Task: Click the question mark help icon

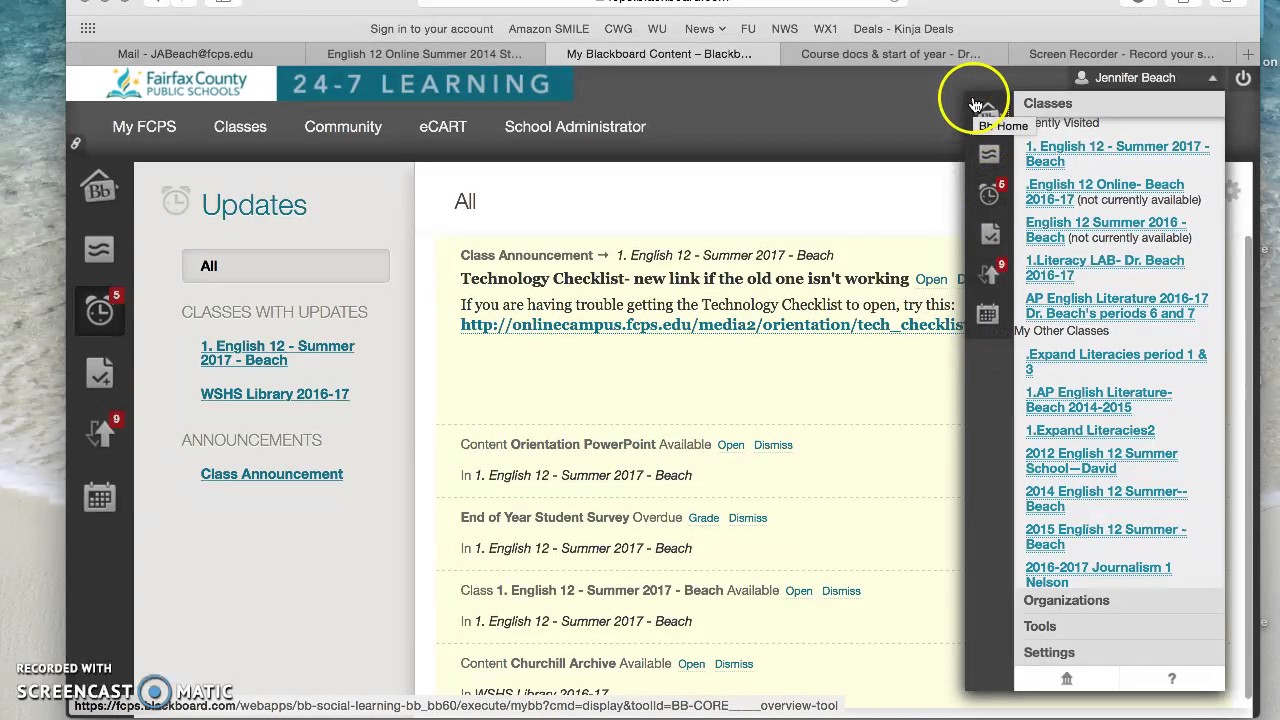Action: coord(1171,678)
